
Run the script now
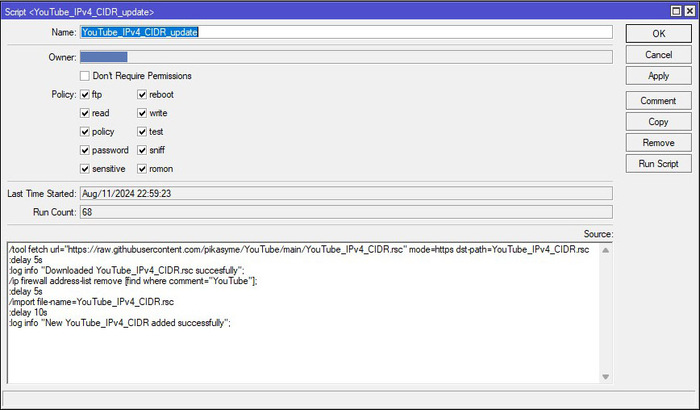[x=658, y=163]
